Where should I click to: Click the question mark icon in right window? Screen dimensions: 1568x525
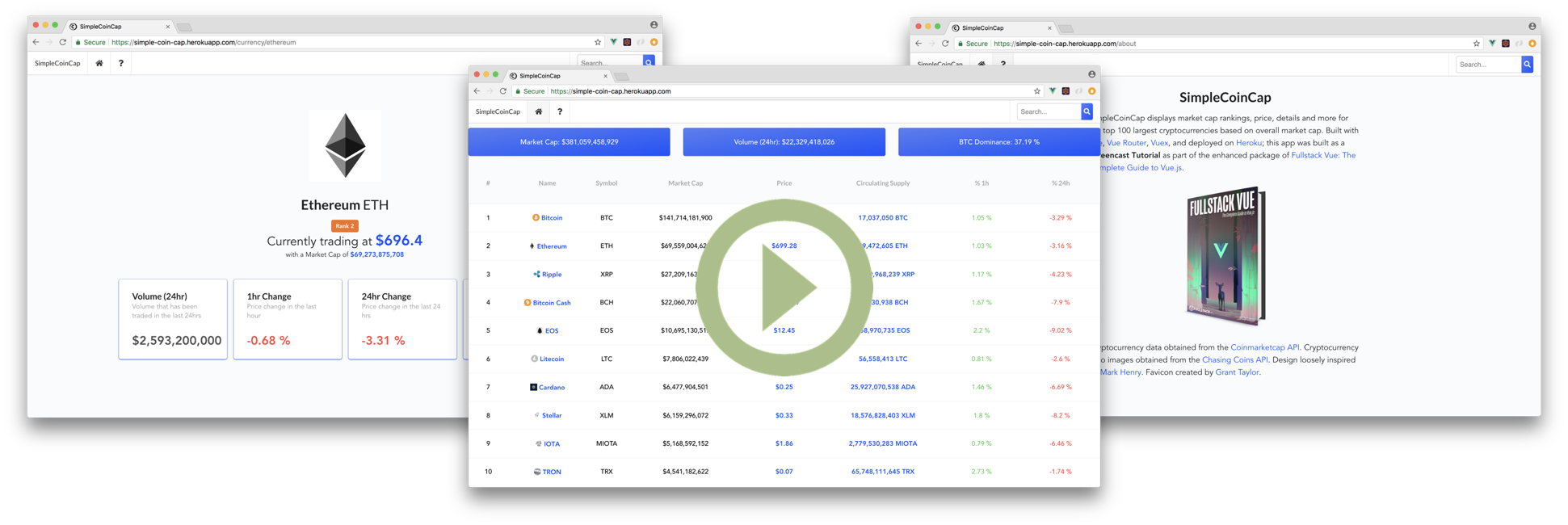point(1003,64)
